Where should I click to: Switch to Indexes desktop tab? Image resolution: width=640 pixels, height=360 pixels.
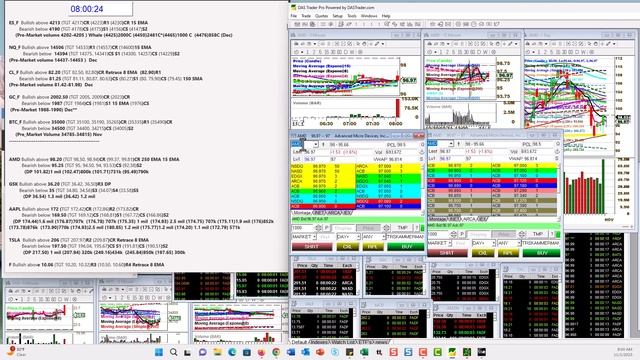click(x=320, y=342)
